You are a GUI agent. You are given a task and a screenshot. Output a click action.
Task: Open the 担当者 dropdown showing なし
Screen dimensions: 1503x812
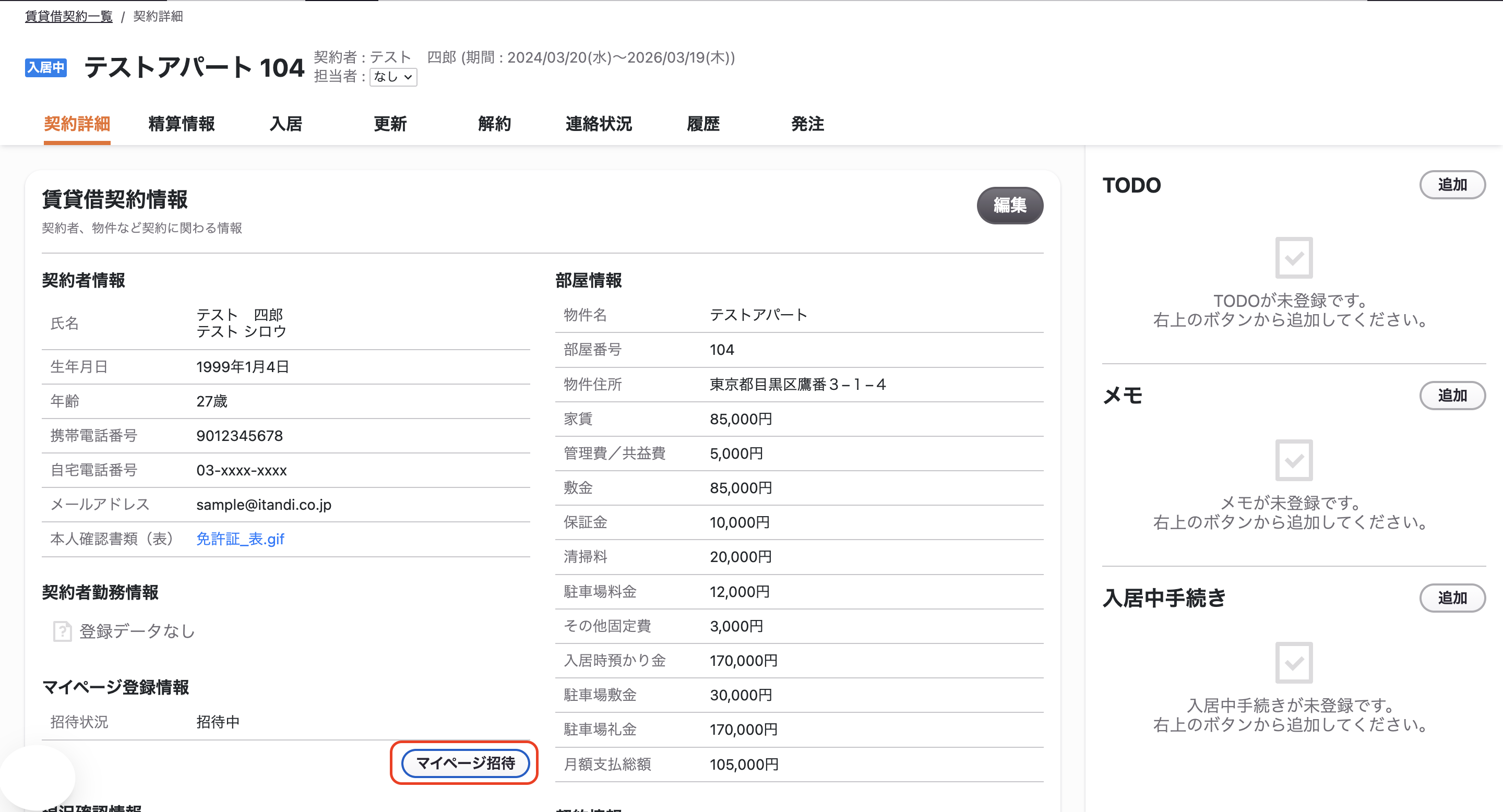pos(393,77)
